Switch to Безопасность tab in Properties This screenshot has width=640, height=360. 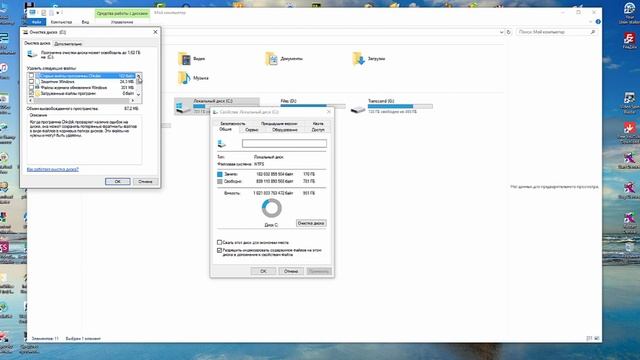point(233,123)
